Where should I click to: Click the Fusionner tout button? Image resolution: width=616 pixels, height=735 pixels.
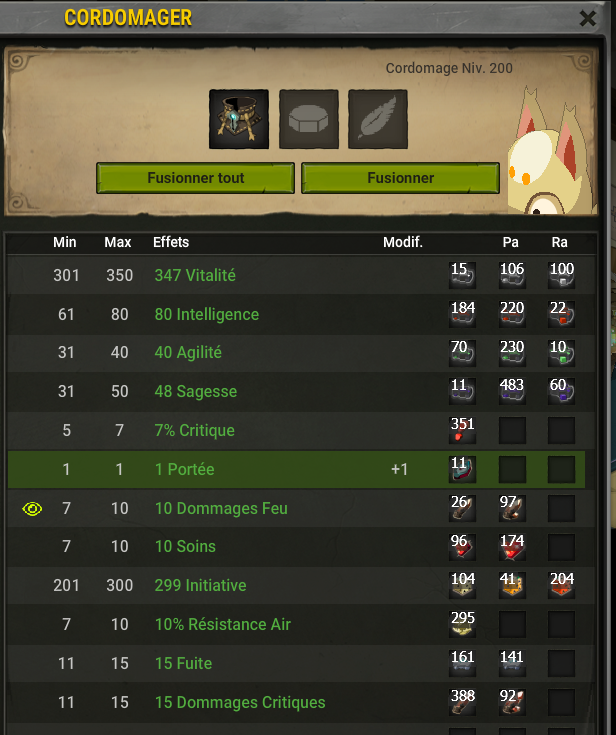195,178
